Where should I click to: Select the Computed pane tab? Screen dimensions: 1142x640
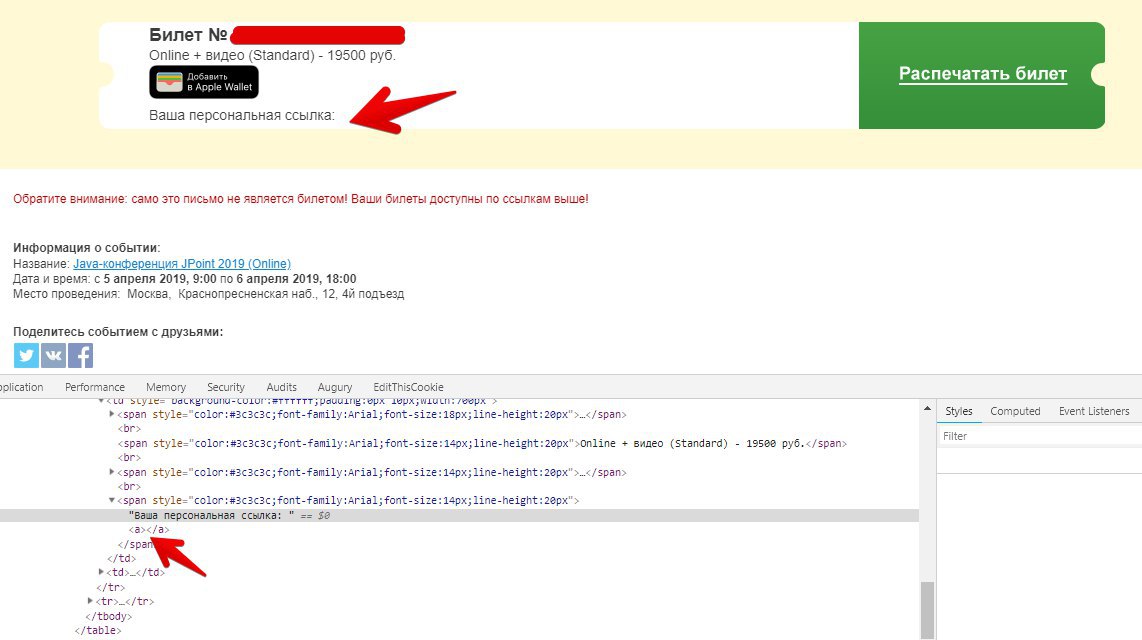1015,411
